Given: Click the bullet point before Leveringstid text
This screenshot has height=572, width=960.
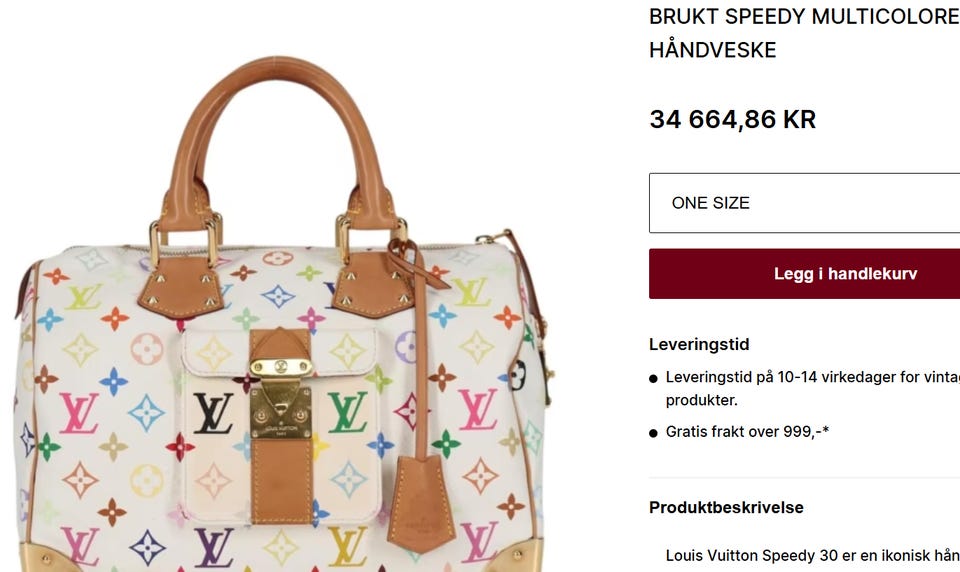Looking at the screenshot, I should tap(653, 378).
